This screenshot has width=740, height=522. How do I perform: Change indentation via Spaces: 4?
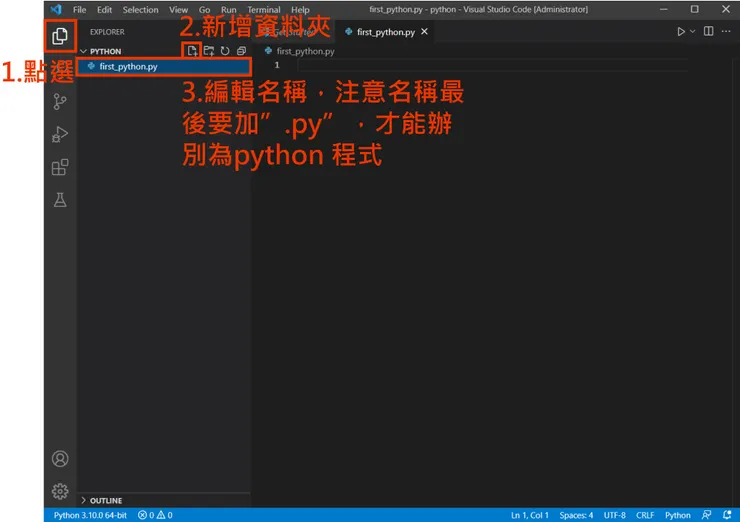576,515
